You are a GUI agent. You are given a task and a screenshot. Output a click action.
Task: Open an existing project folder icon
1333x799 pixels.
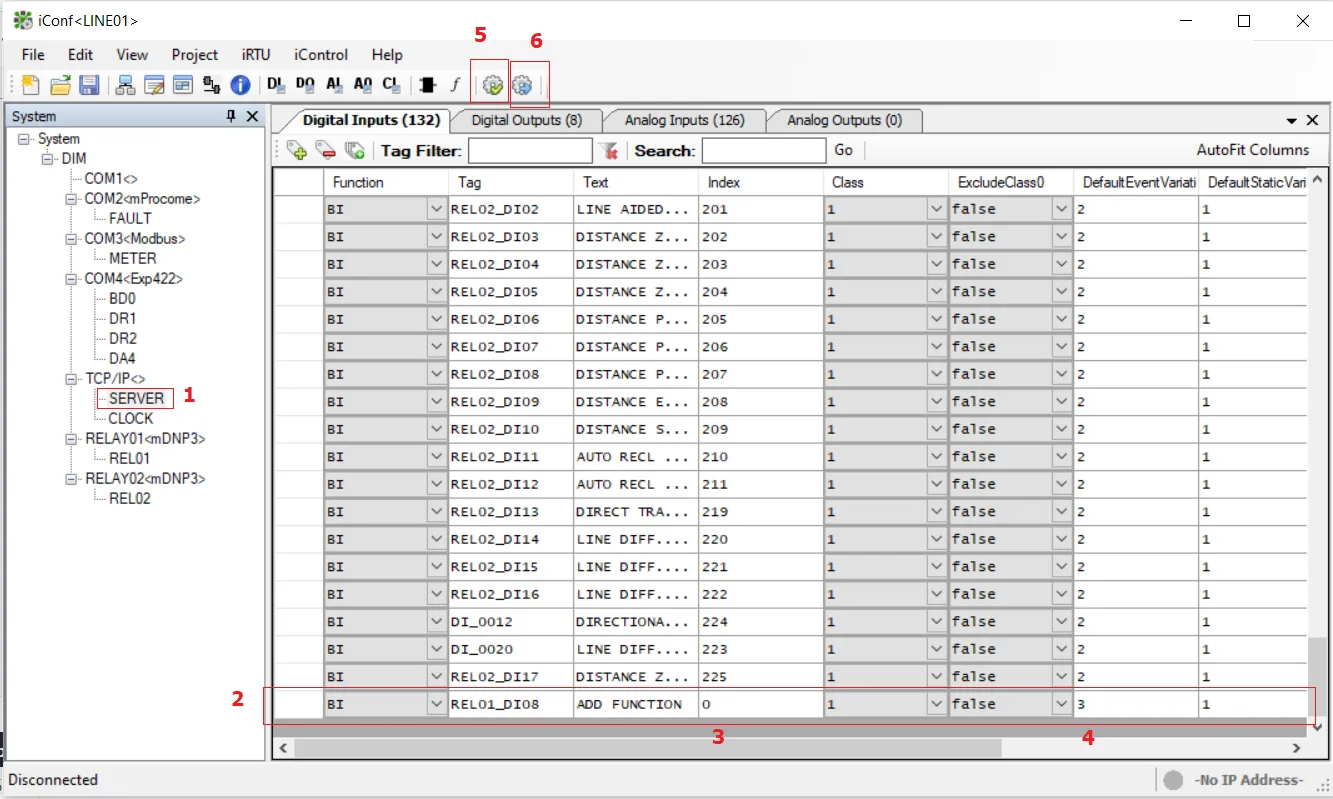coord(60,85)
